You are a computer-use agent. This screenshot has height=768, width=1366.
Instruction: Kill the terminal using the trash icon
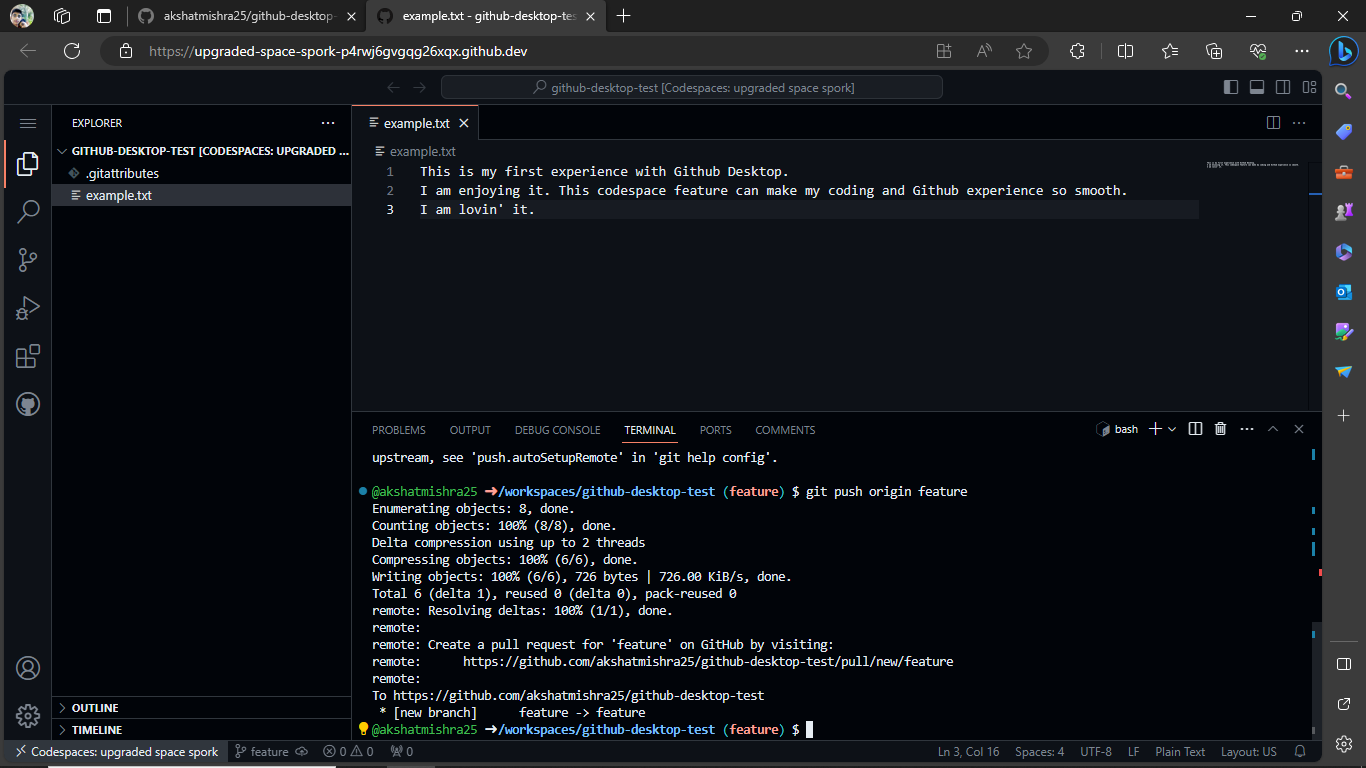[1220, 428]
